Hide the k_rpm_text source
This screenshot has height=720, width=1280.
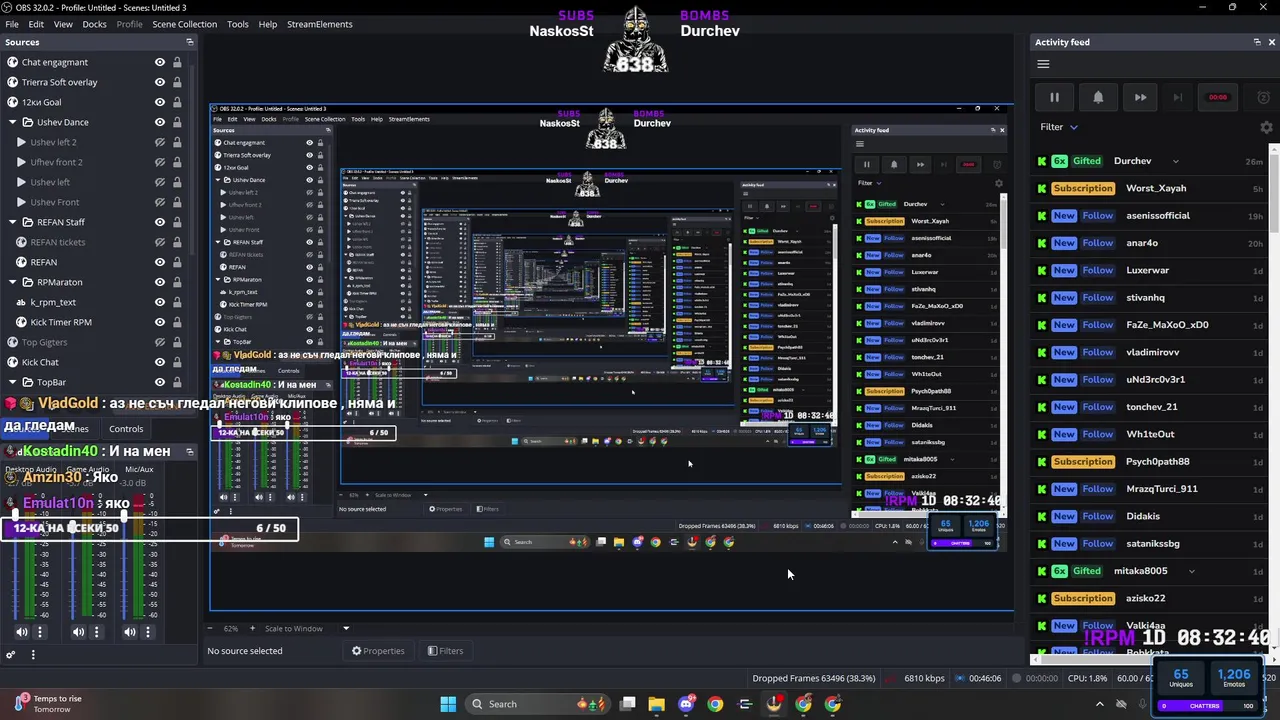pos(159,302)
